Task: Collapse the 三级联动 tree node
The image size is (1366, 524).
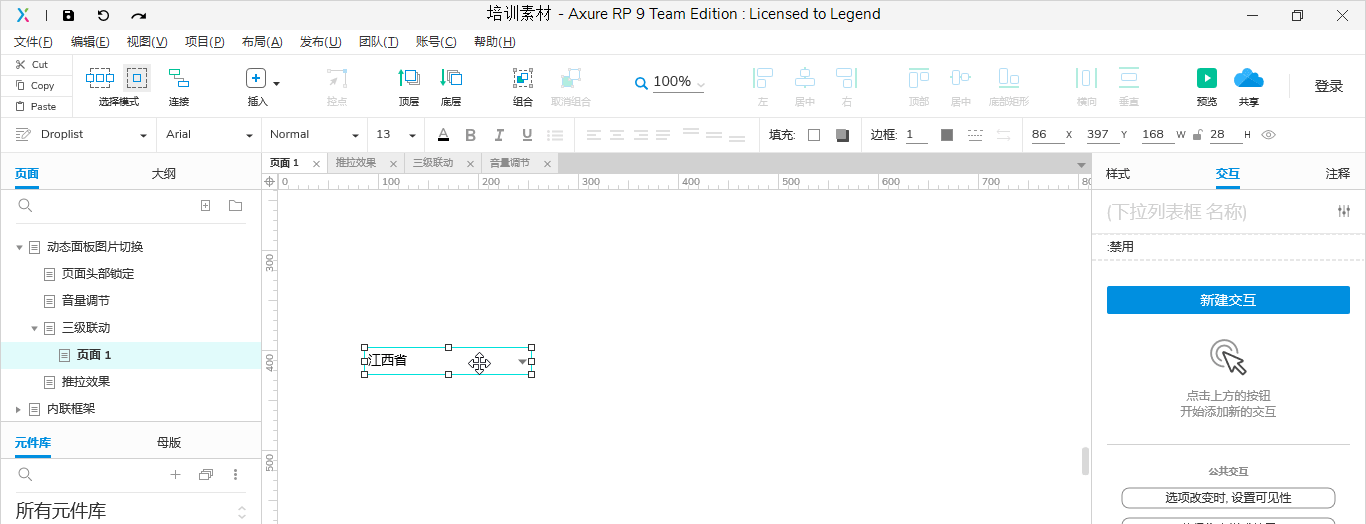Action: 34,328
